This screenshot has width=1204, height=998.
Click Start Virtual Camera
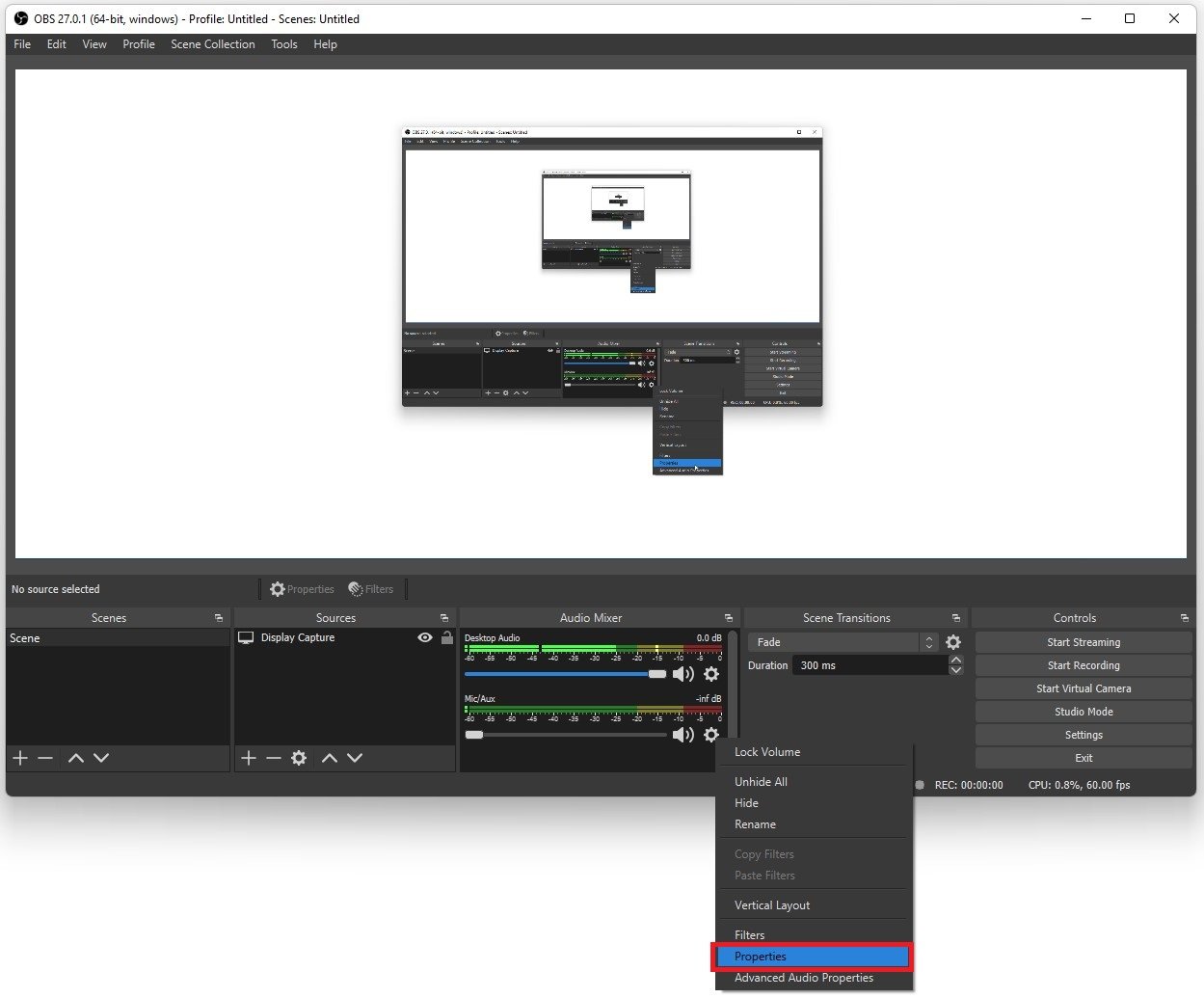1084,688
